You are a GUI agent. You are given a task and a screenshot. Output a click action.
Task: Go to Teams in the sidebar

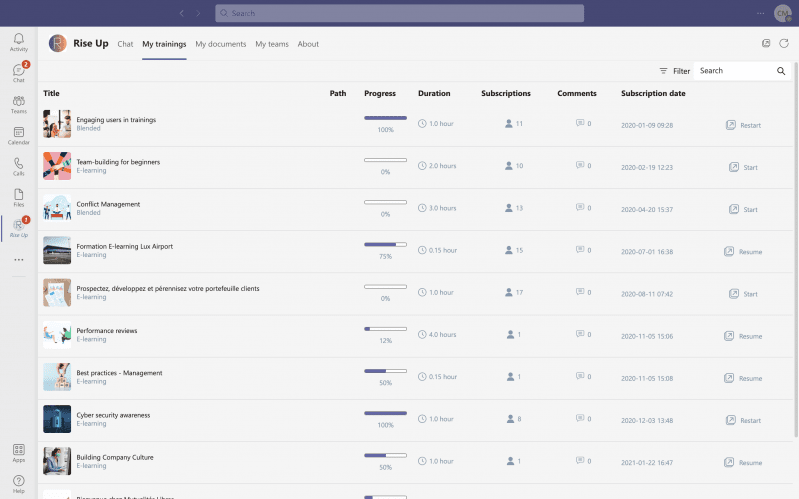[18, 104]
